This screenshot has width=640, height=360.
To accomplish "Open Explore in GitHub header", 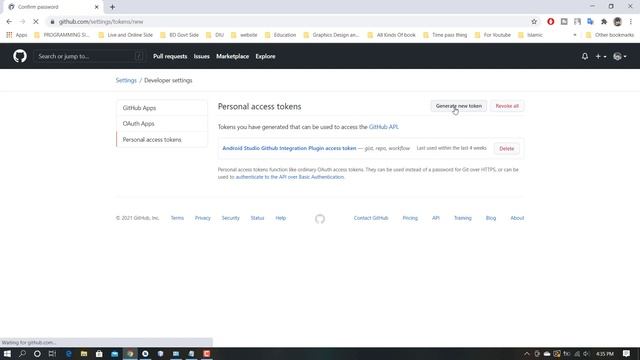I will (x=265, y=56).
